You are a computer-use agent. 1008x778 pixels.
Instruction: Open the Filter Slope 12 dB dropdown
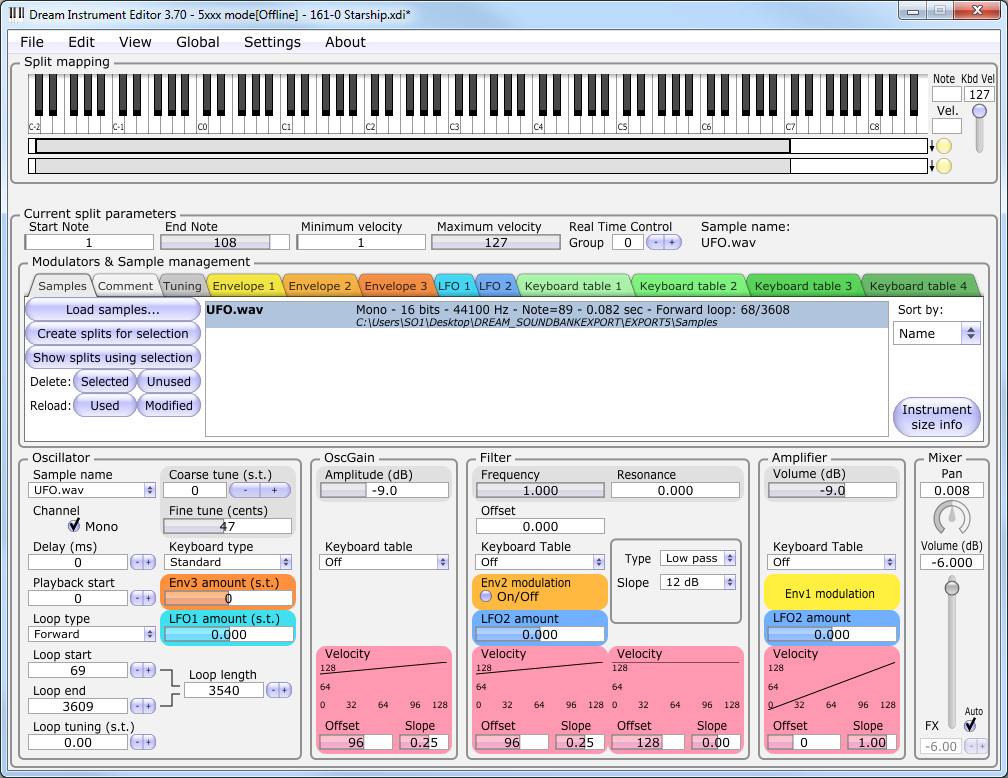click(x=698, y=582)
